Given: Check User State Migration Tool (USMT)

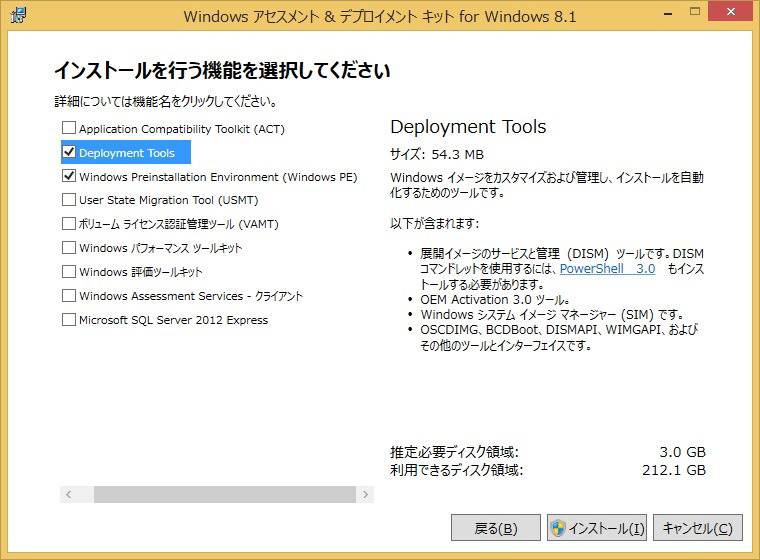Looking at the screenshot, I should coord(69,199).
